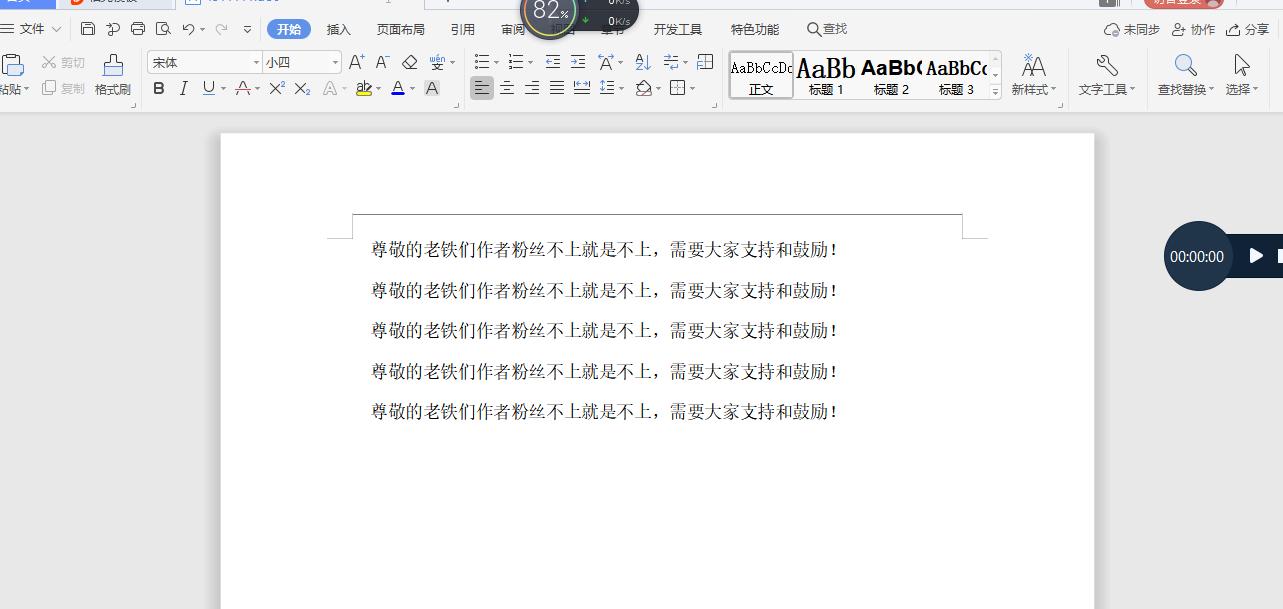Click the Save icon in quick toolbar
This screenshot has width=1283, height=609.
pos(88,29)
